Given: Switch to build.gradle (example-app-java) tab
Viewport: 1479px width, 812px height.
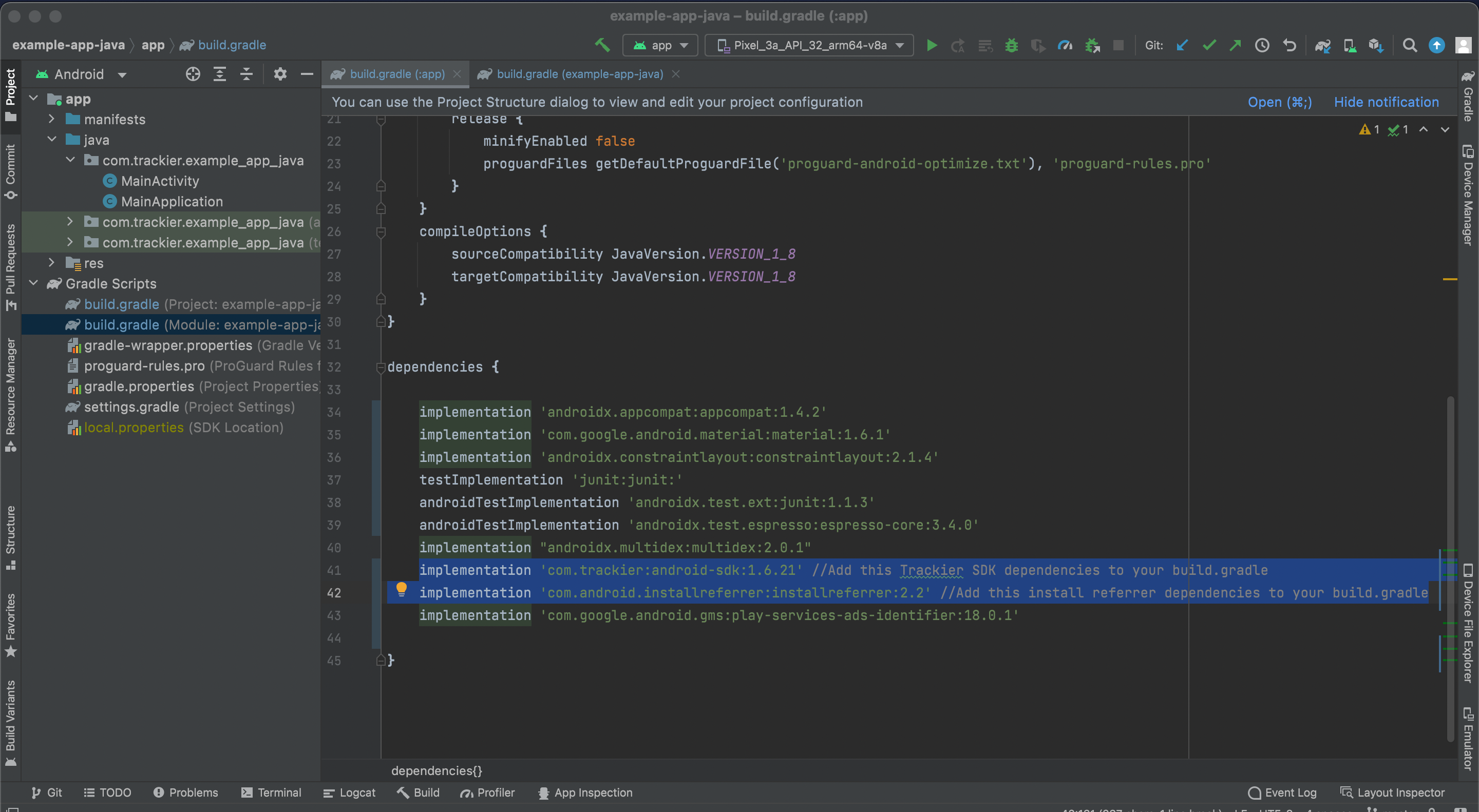Looking at the screenshot, I should (x=580, y=75).
